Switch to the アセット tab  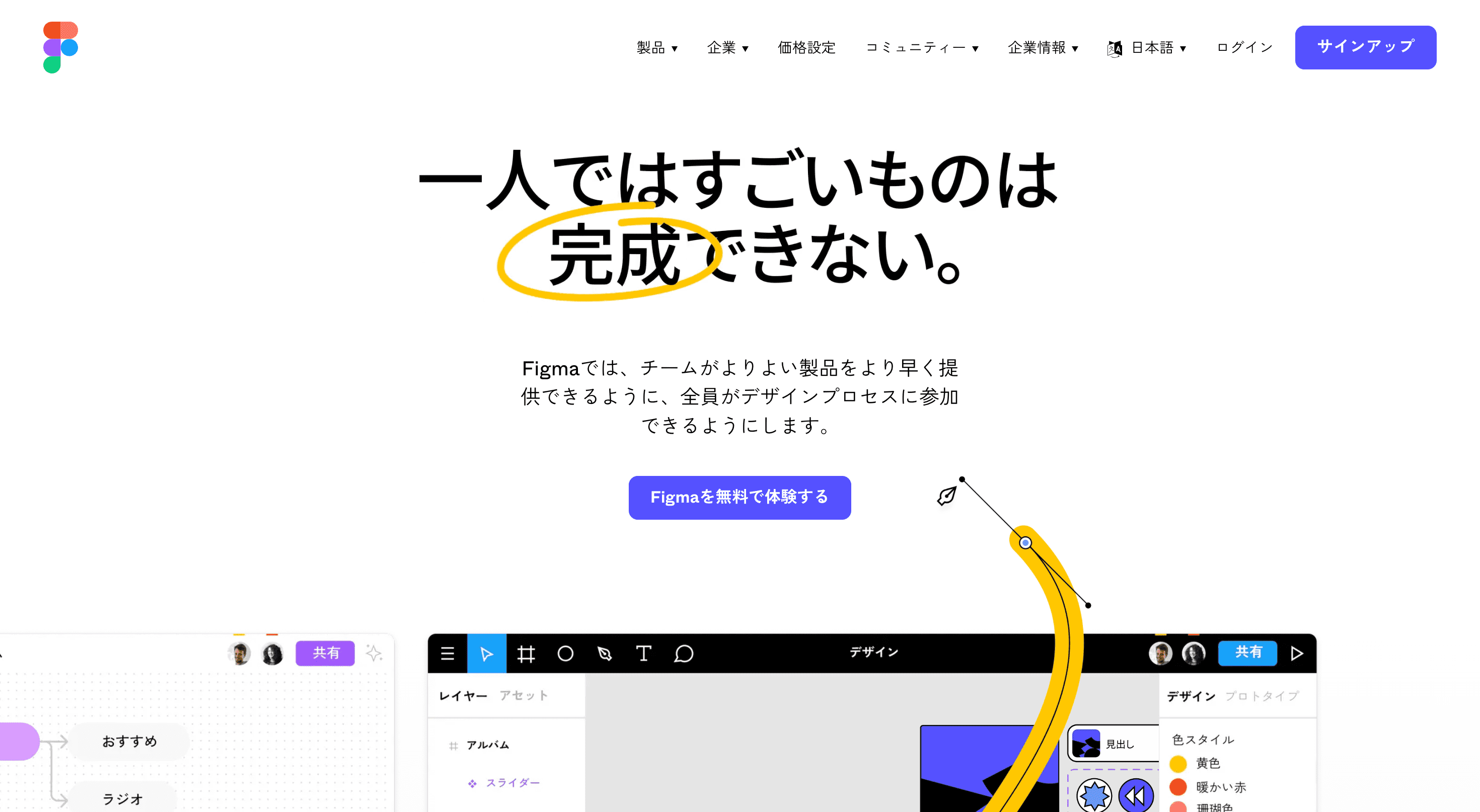[524, 695]
